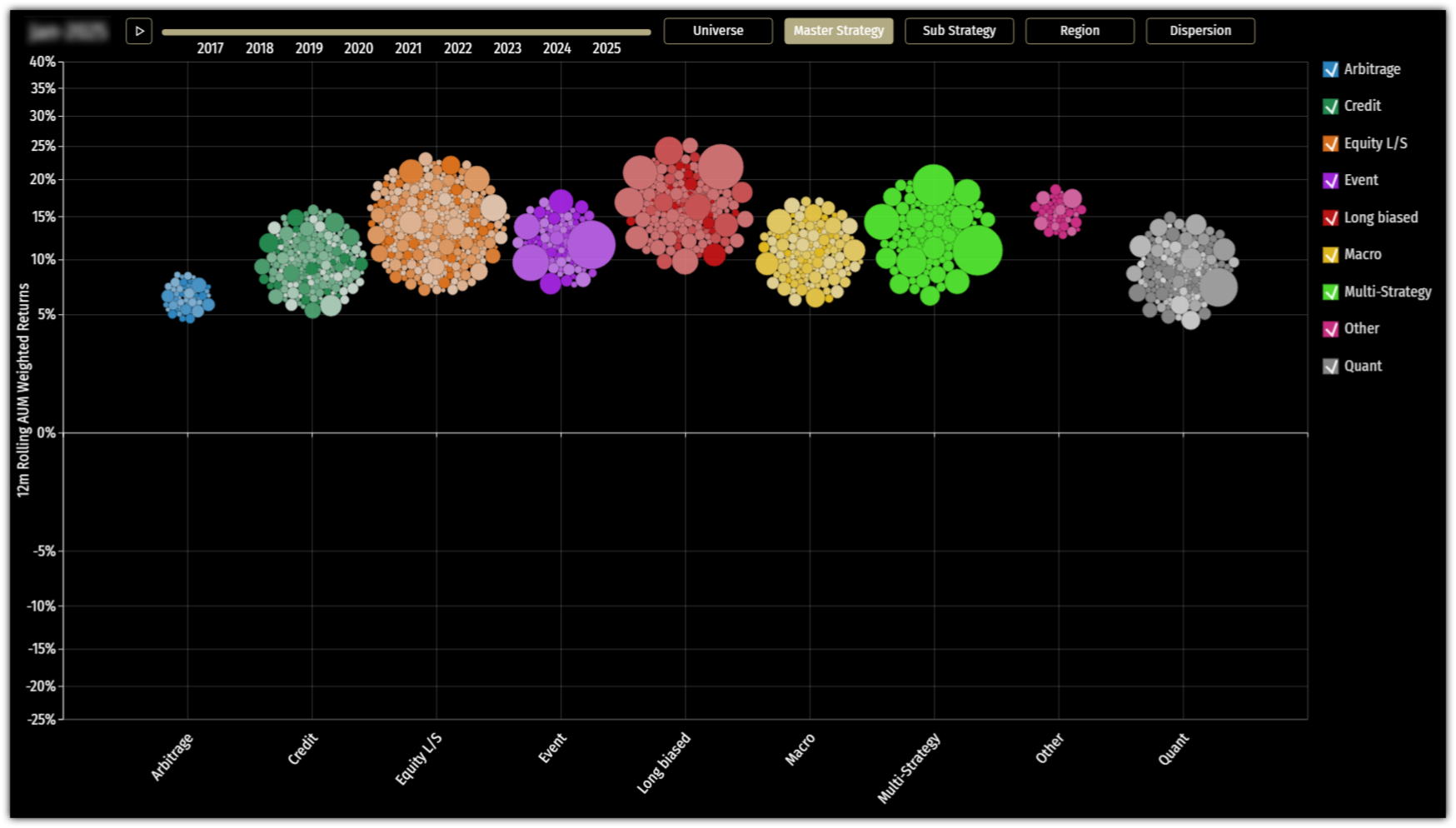Uncheck the Quant legend checkbox
This screenshot has height=828, width=1456.
[x=1330, y=366]
